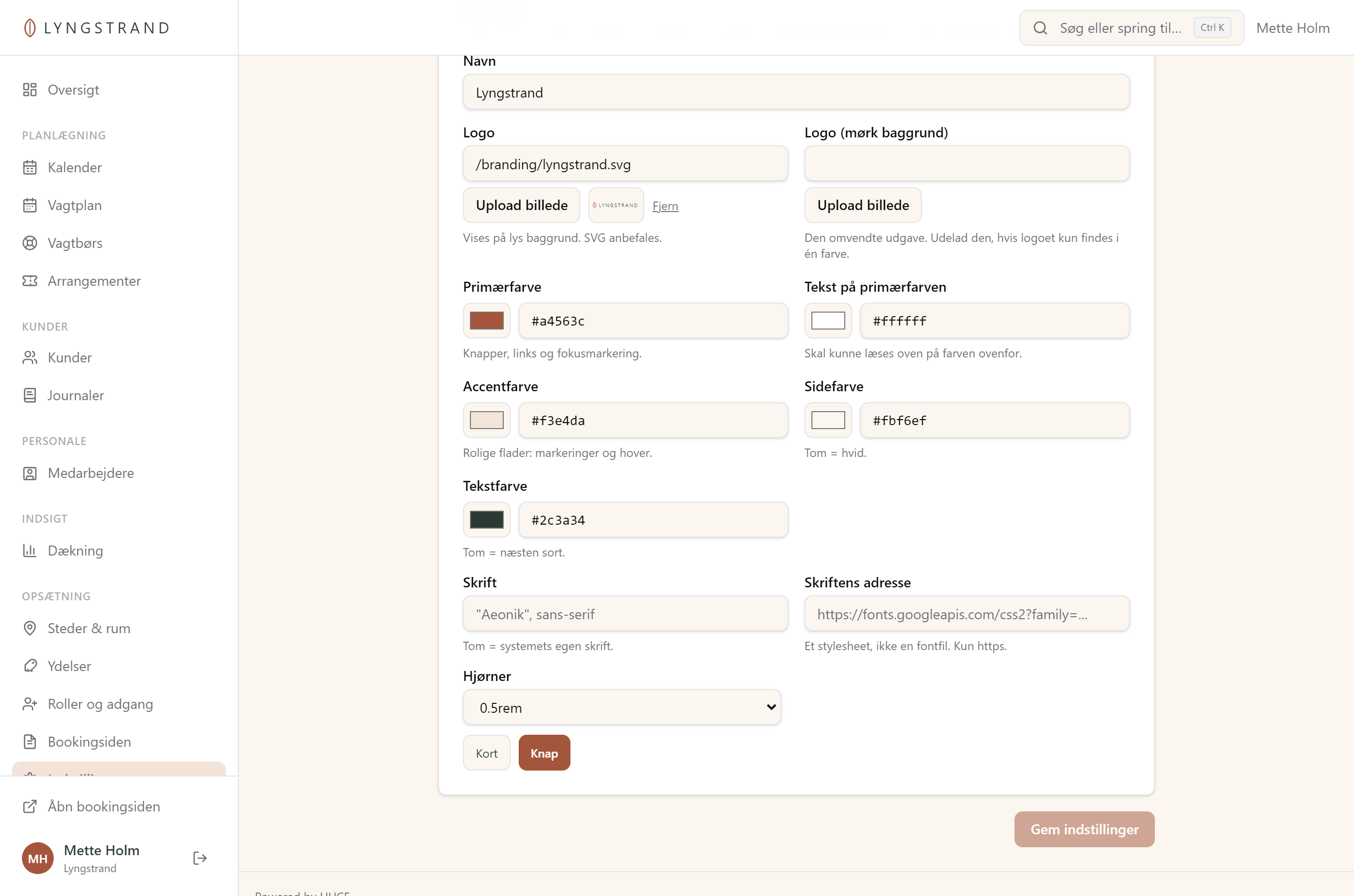Click the Logo path input field

(x=625, y=164)
